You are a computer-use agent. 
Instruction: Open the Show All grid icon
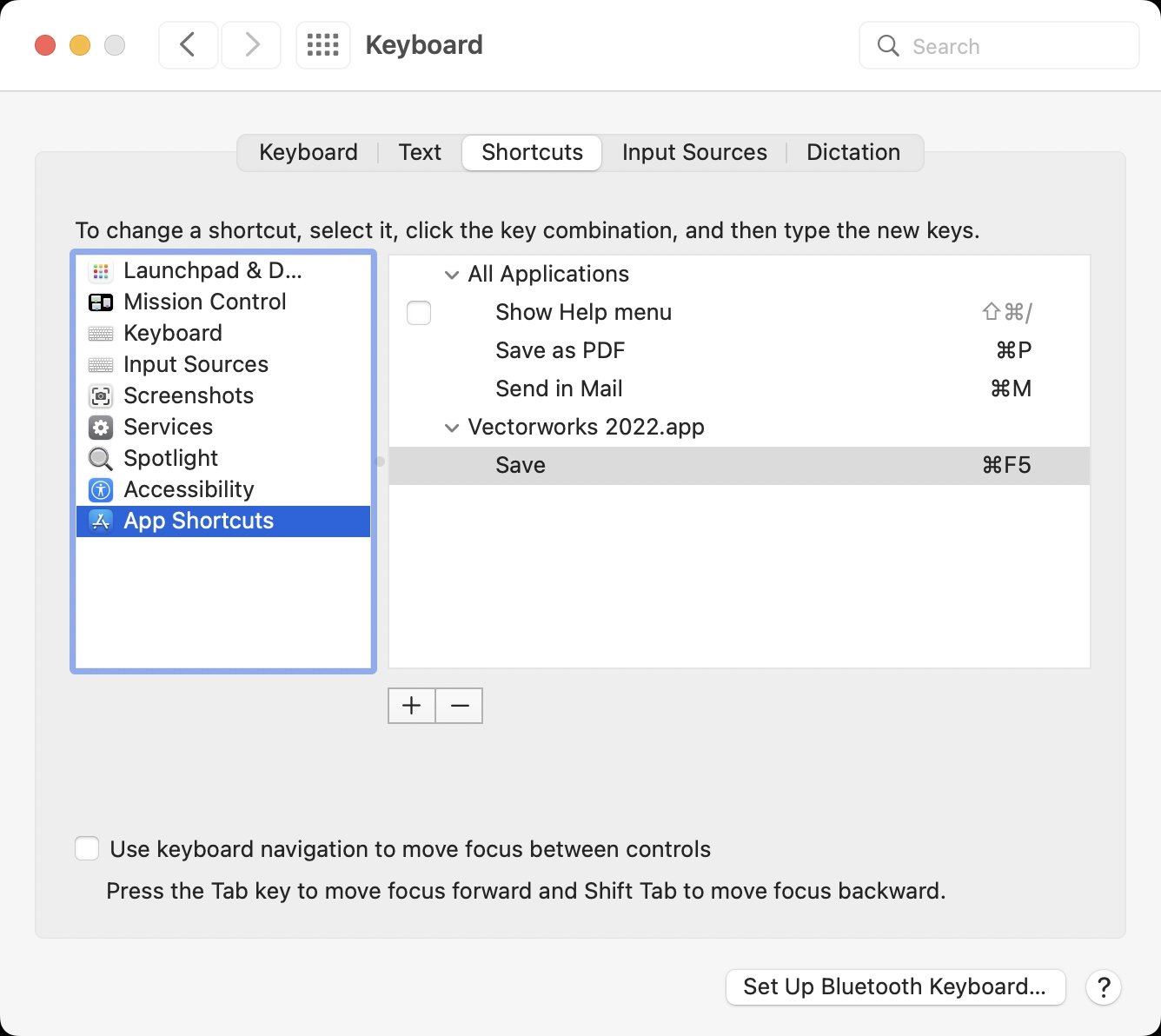[322, 45]
